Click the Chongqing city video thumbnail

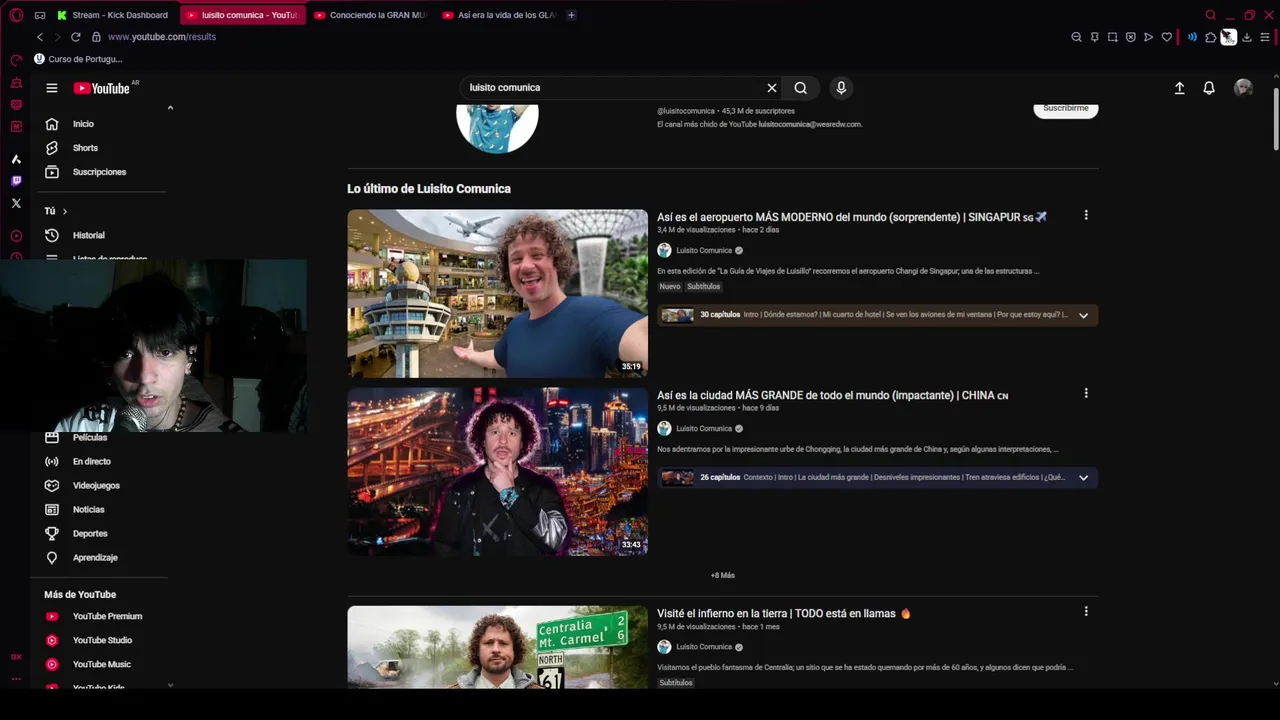[x=497, y=471]
